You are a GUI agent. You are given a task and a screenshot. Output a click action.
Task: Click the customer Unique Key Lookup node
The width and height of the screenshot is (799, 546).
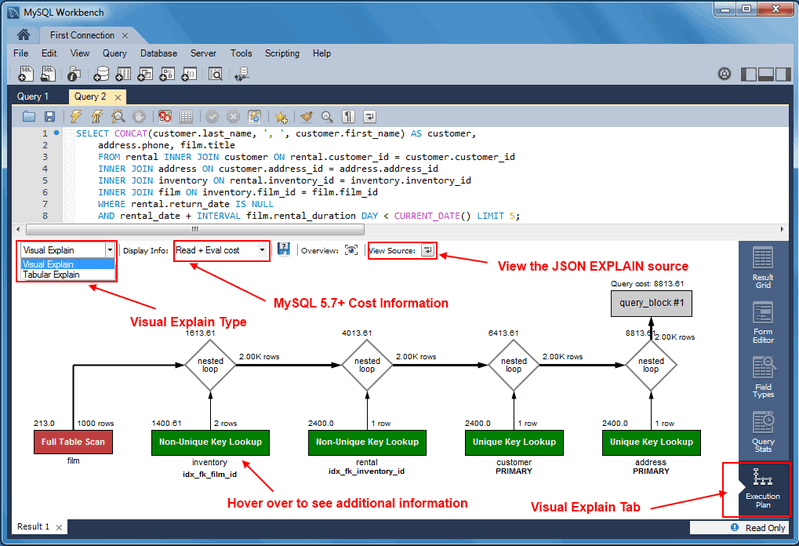[514, 443]
